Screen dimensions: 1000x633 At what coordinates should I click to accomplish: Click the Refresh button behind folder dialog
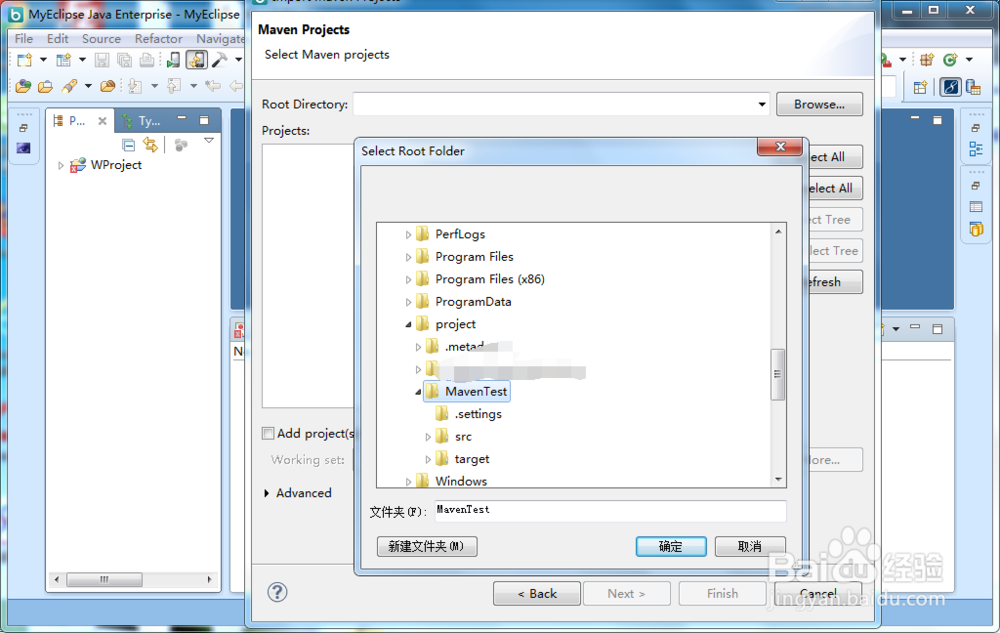click(834, 282)
